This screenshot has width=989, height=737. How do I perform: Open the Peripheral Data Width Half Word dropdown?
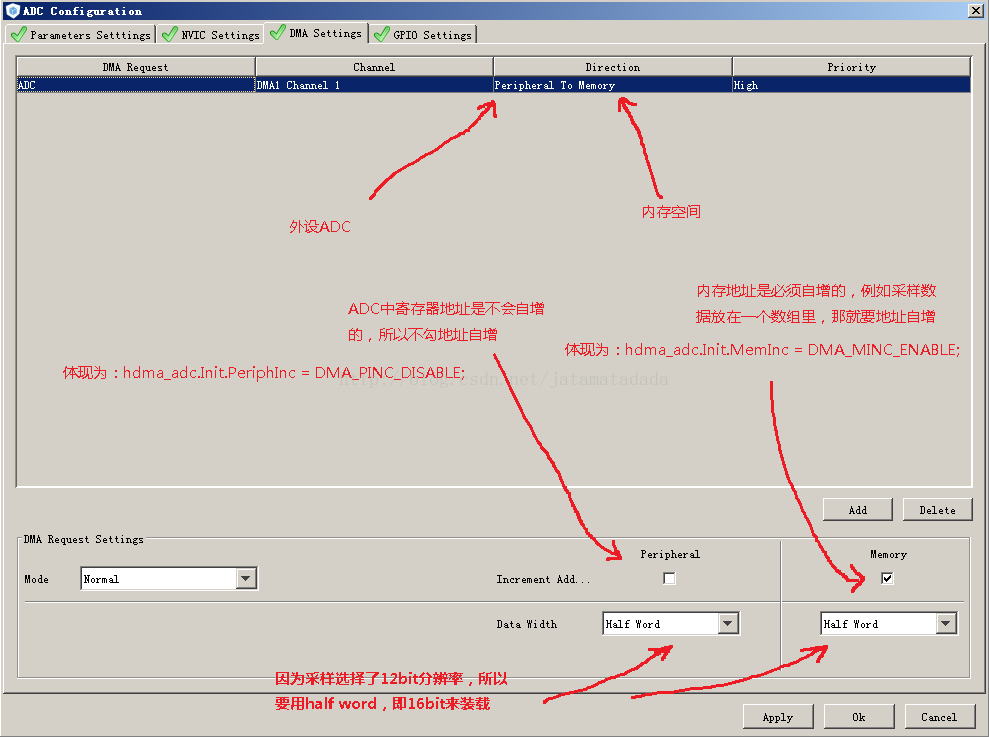click(x=671, y=623)
